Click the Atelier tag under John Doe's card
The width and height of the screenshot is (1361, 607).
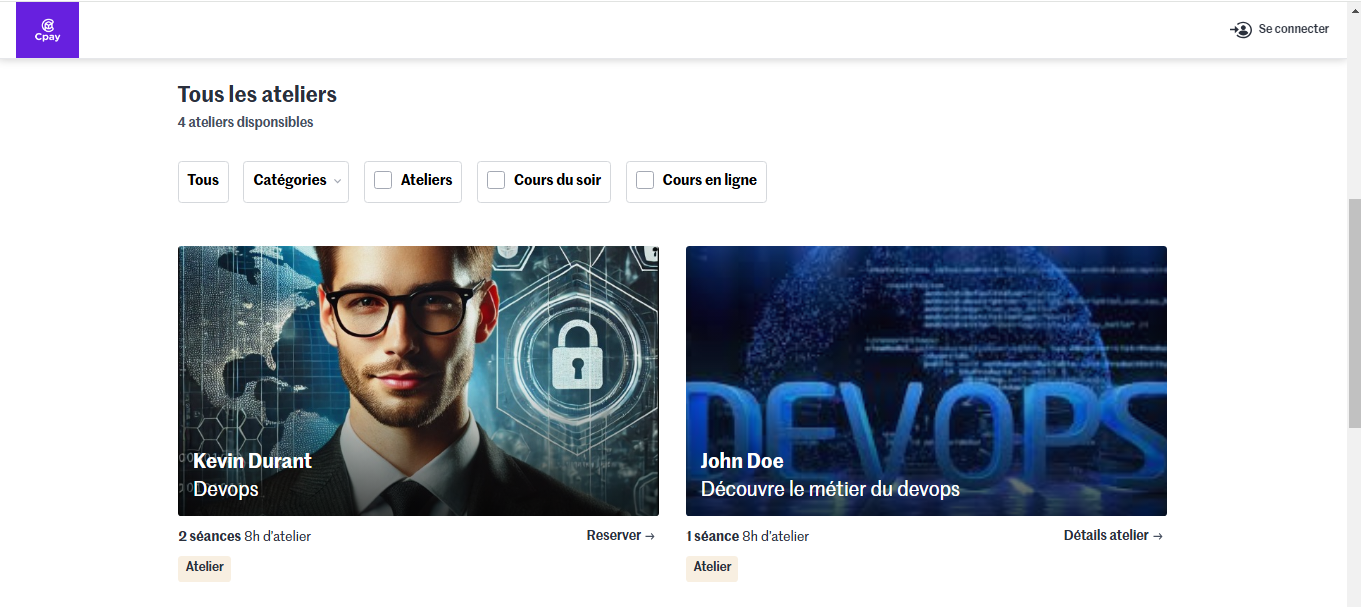(712, 567)
